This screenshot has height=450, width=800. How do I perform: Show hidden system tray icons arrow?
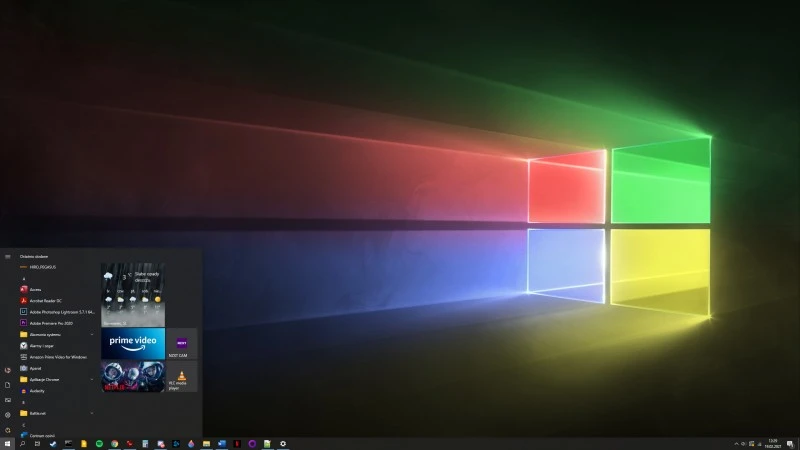tap(736, 444)
